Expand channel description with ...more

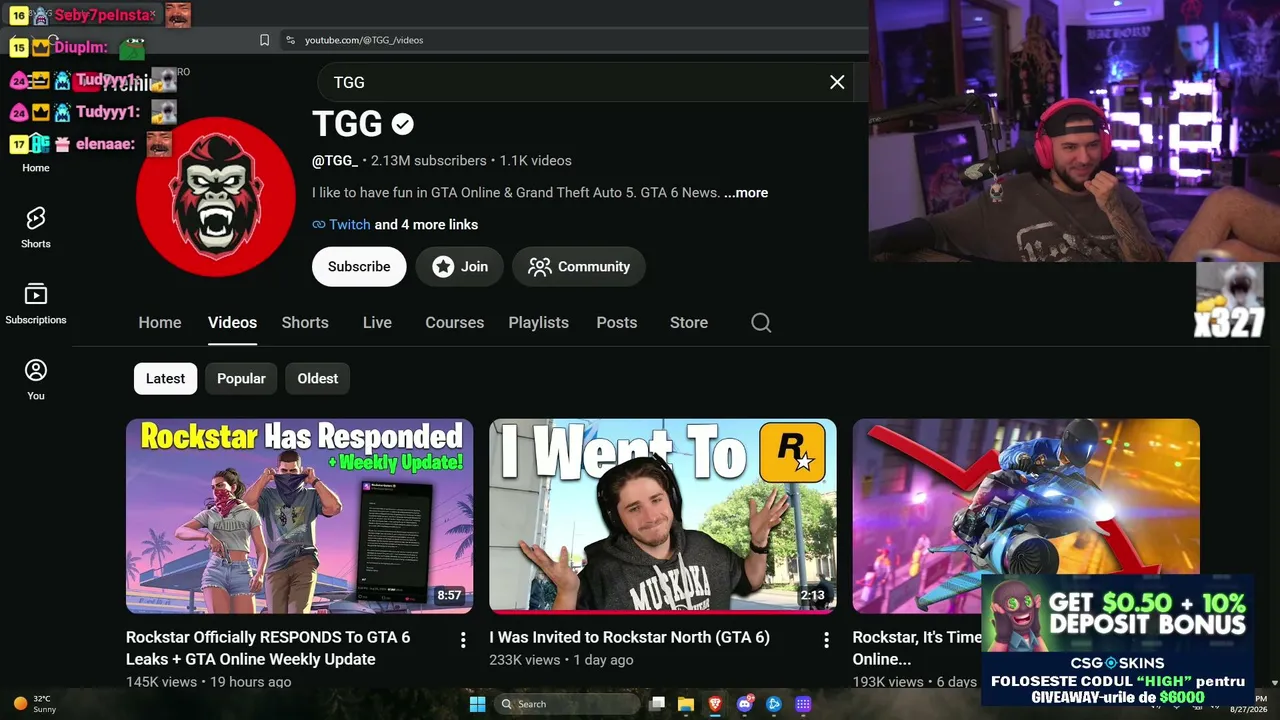click(x=746, y=193)
